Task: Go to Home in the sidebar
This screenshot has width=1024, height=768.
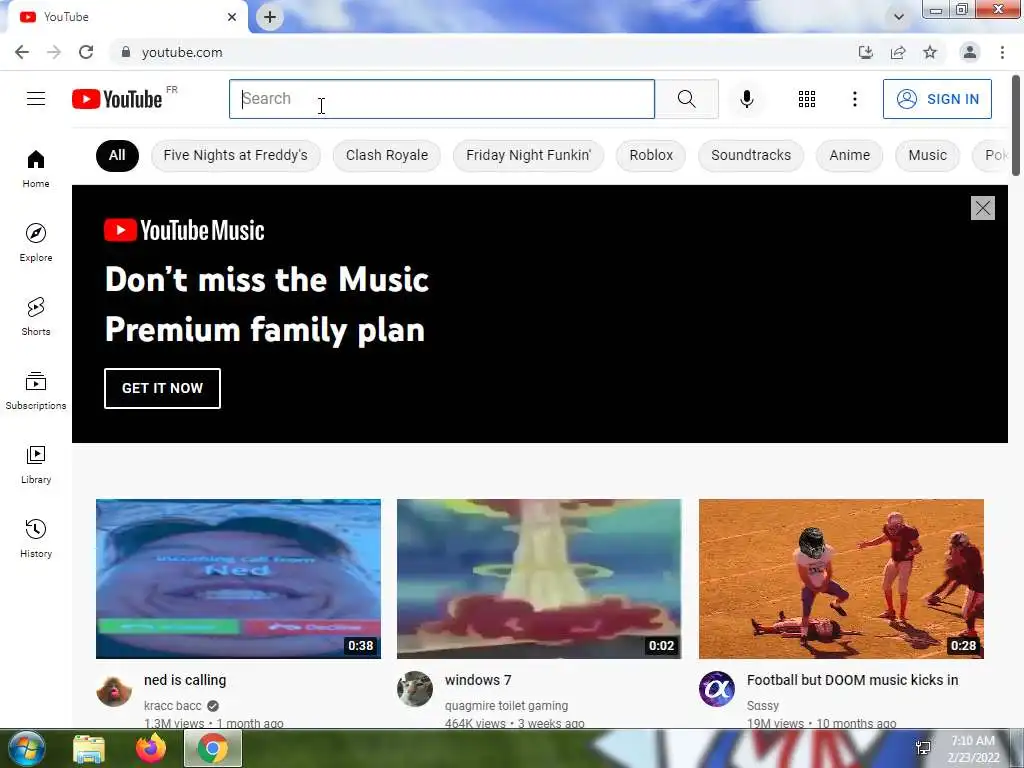Action: point(36,168)
